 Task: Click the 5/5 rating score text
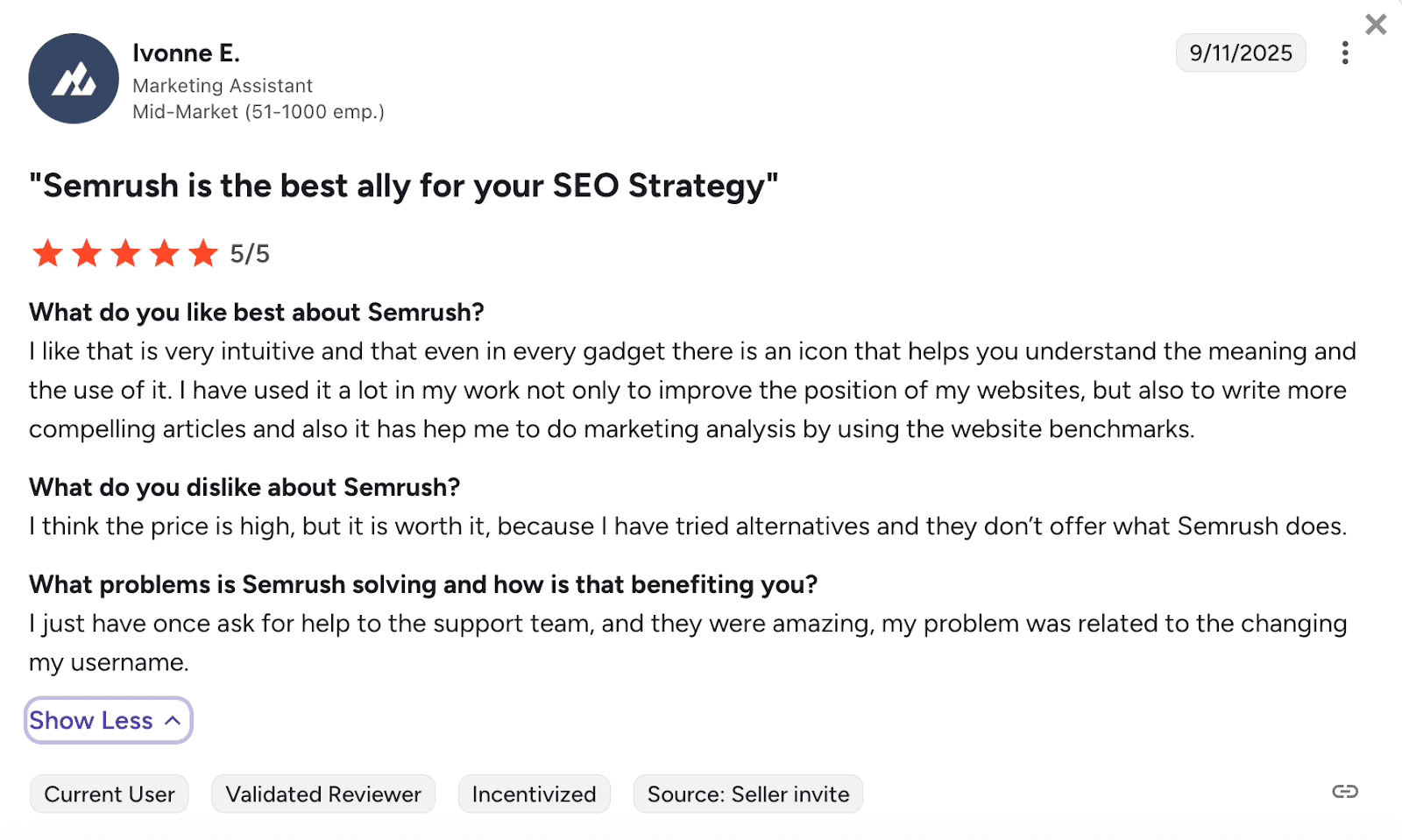[x=250, y=254]
